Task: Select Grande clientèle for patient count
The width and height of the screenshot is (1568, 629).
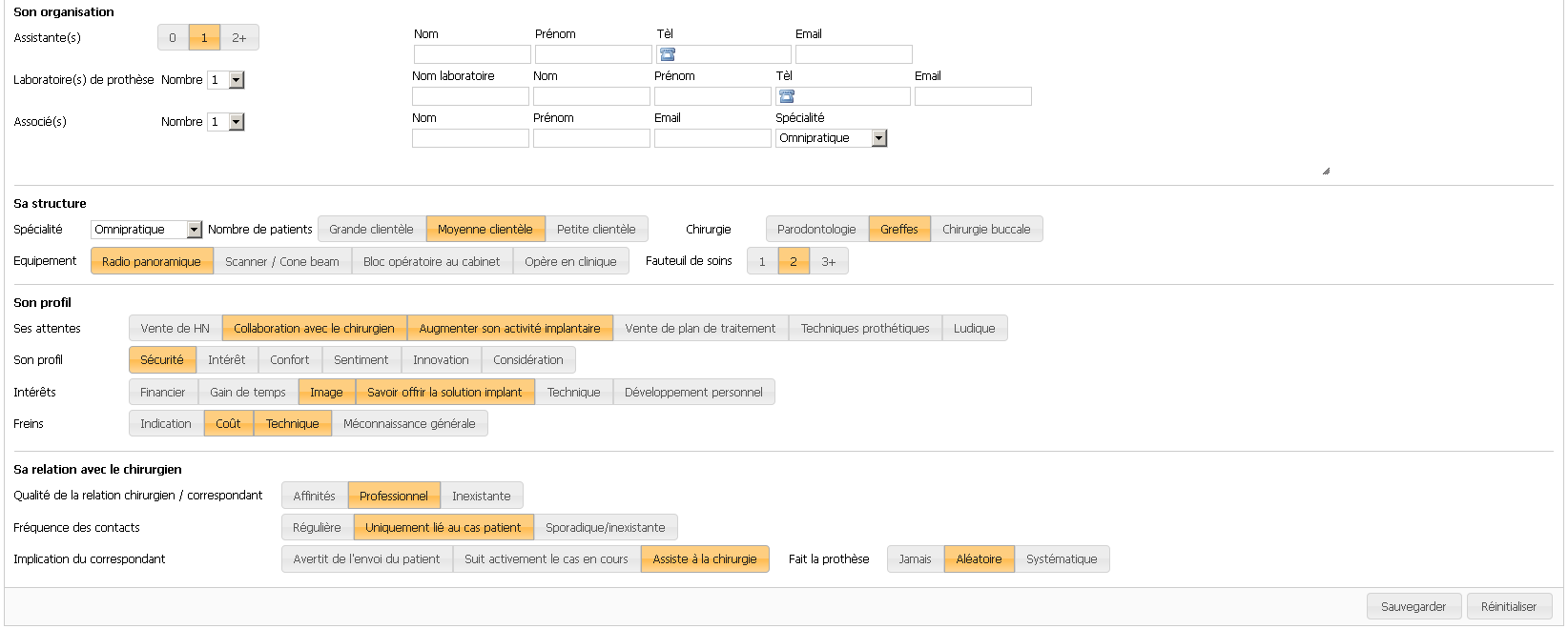Action: click(371, 230)
